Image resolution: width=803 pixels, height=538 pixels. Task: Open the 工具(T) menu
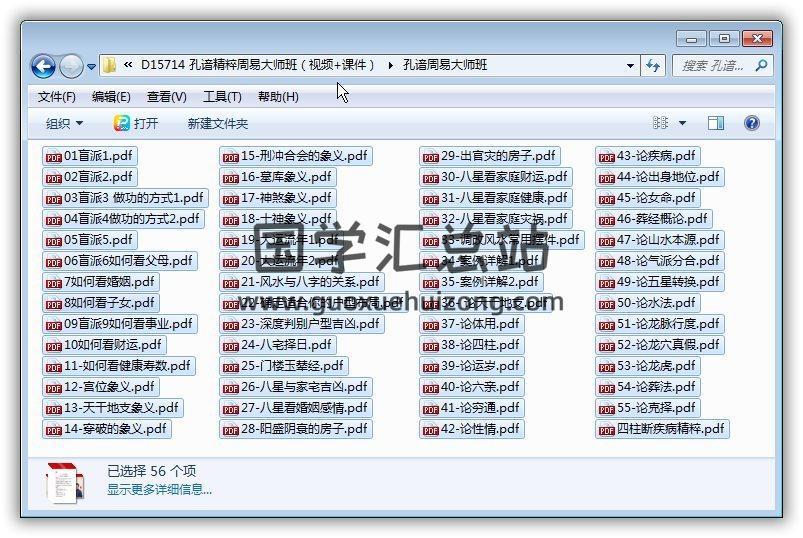(x=222, y=97)
